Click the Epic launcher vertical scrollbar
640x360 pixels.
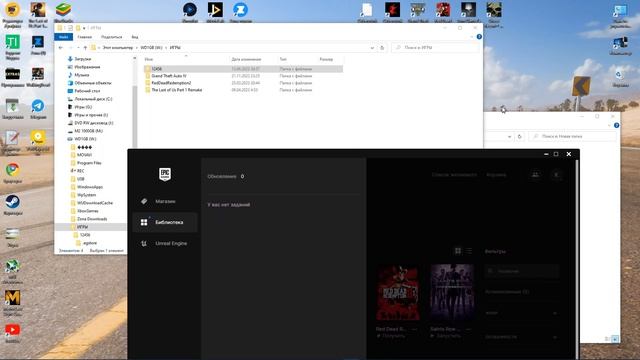(x=577, y=259)
